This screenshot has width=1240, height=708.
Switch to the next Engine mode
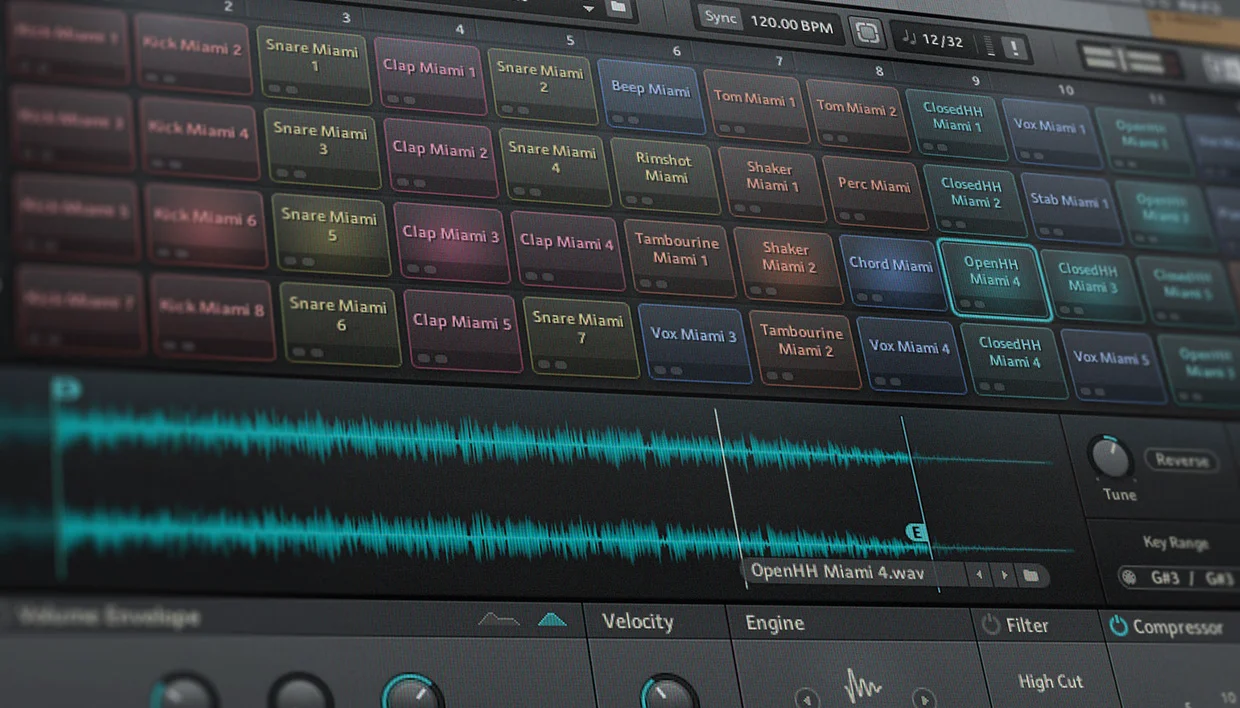click(925, 699)
